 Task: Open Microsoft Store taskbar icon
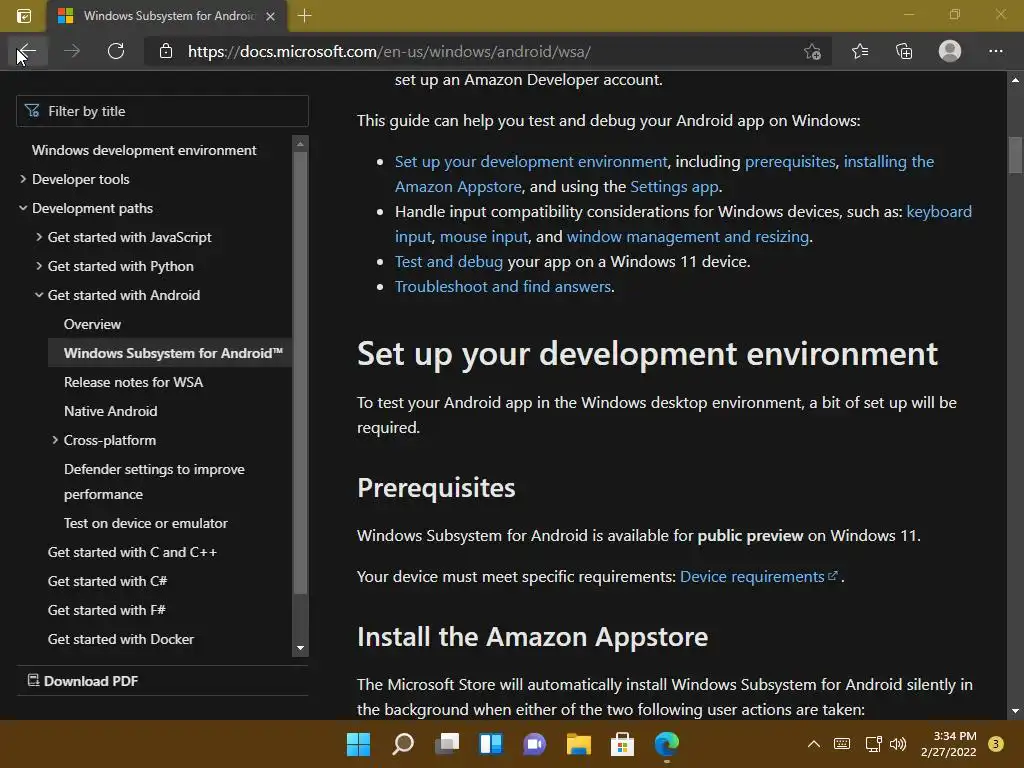click(622, 744)
